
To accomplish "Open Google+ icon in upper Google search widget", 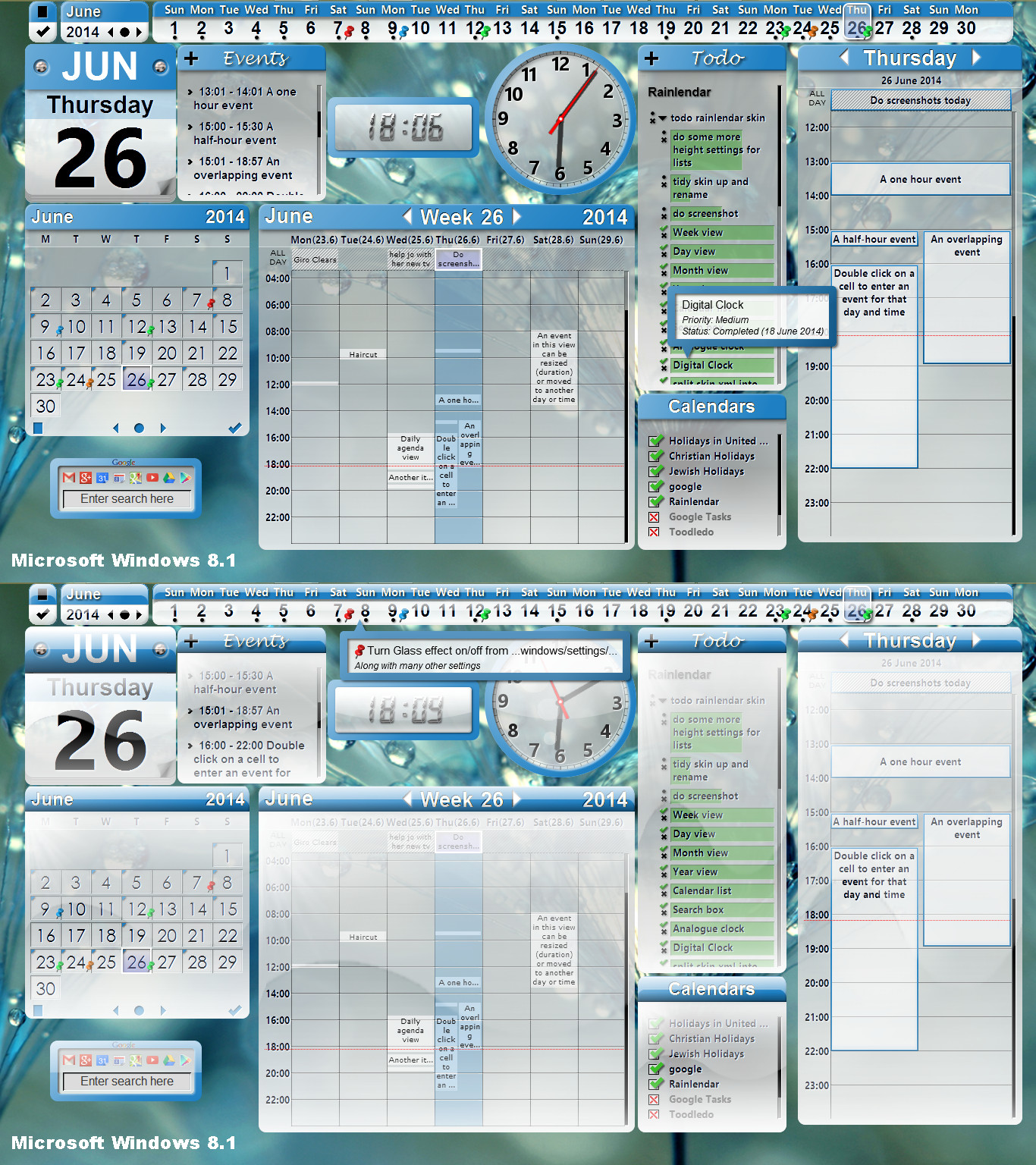I will pos(86,478).
